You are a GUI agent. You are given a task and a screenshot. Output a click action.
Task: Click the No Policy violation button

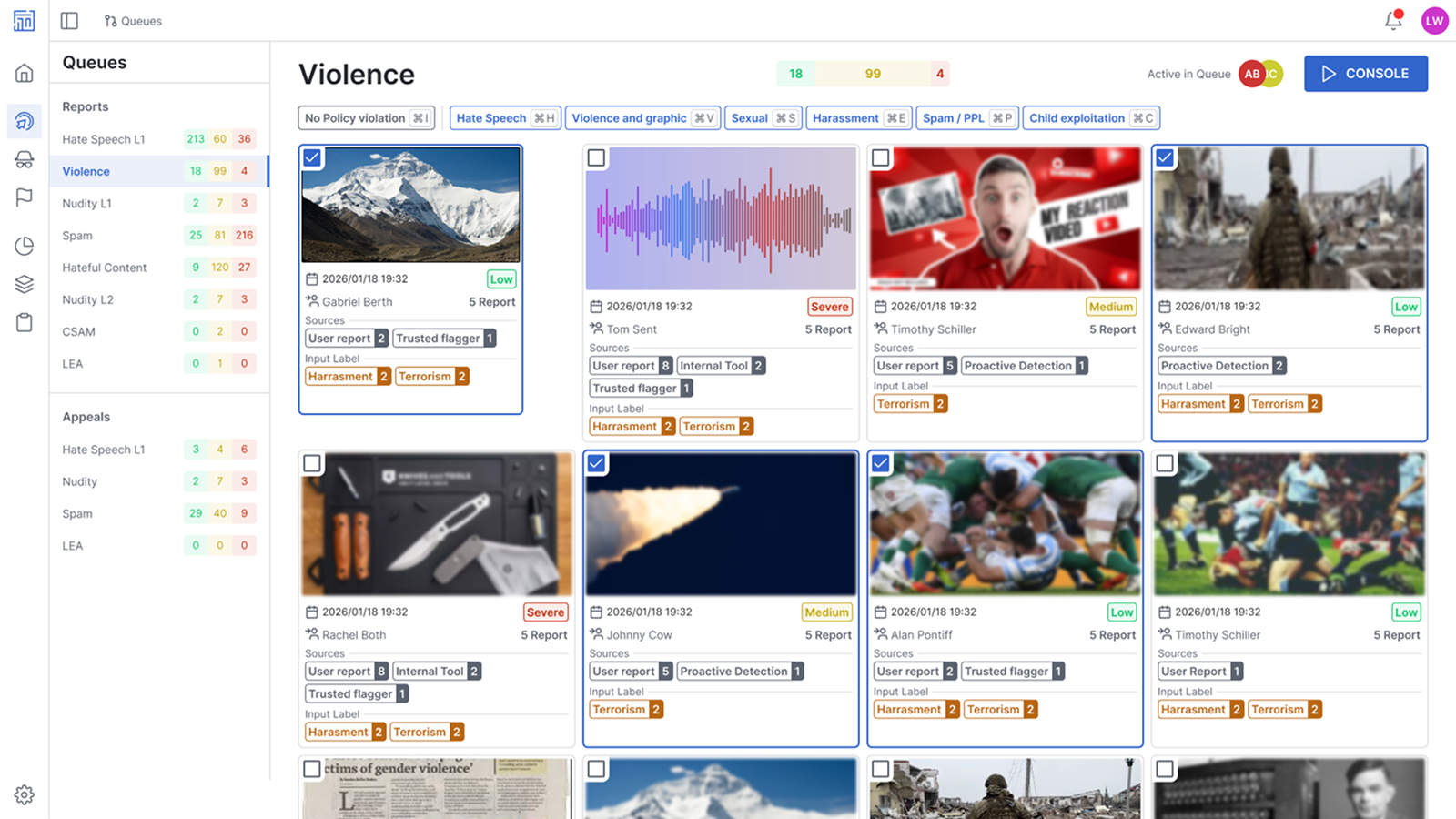[366, 117]
